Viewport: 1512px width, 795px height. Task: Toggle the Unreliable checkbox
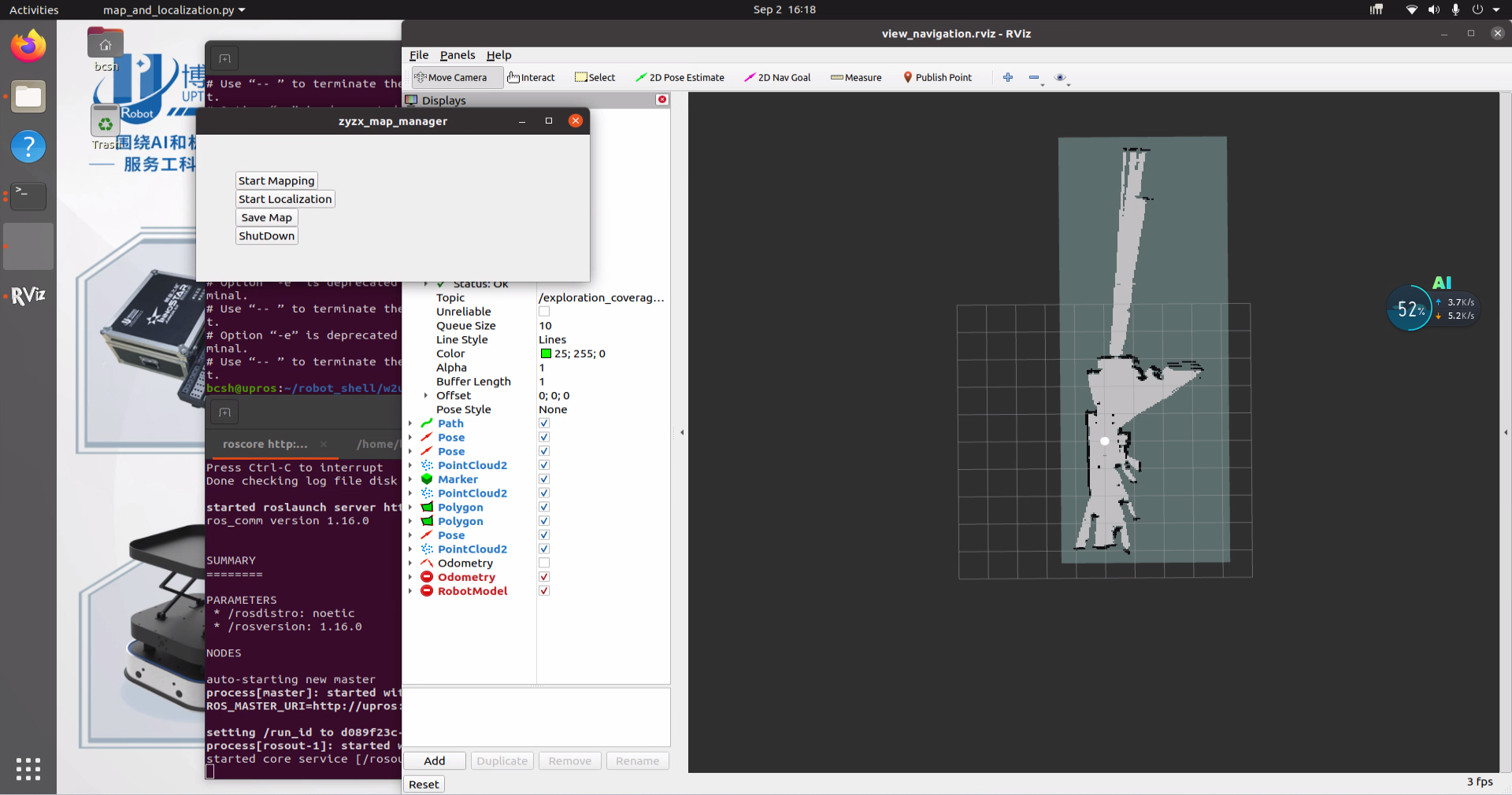point(544,312)
